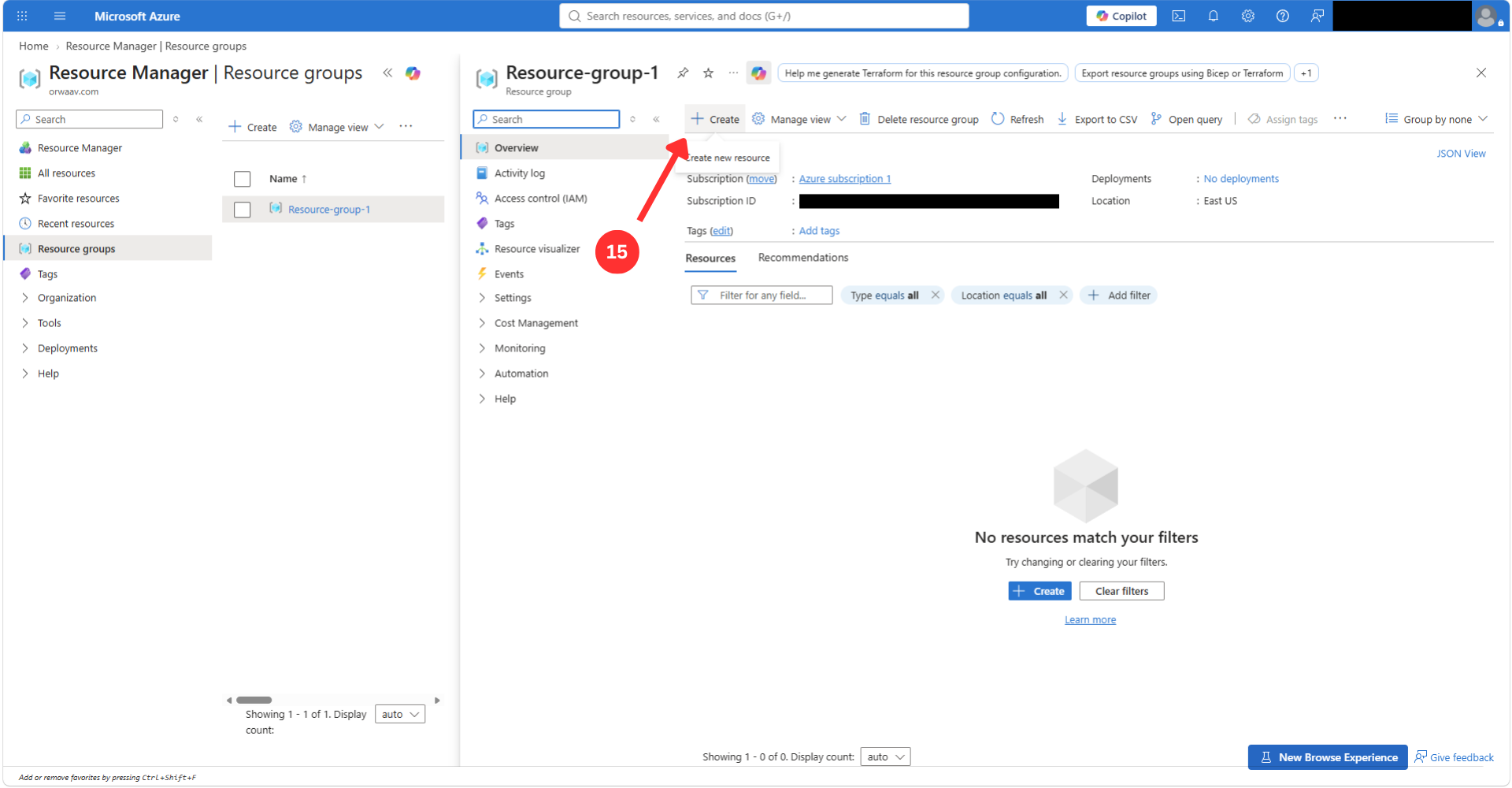
Task: Open the portal hamburger menu
Action: tap(60, 16)
